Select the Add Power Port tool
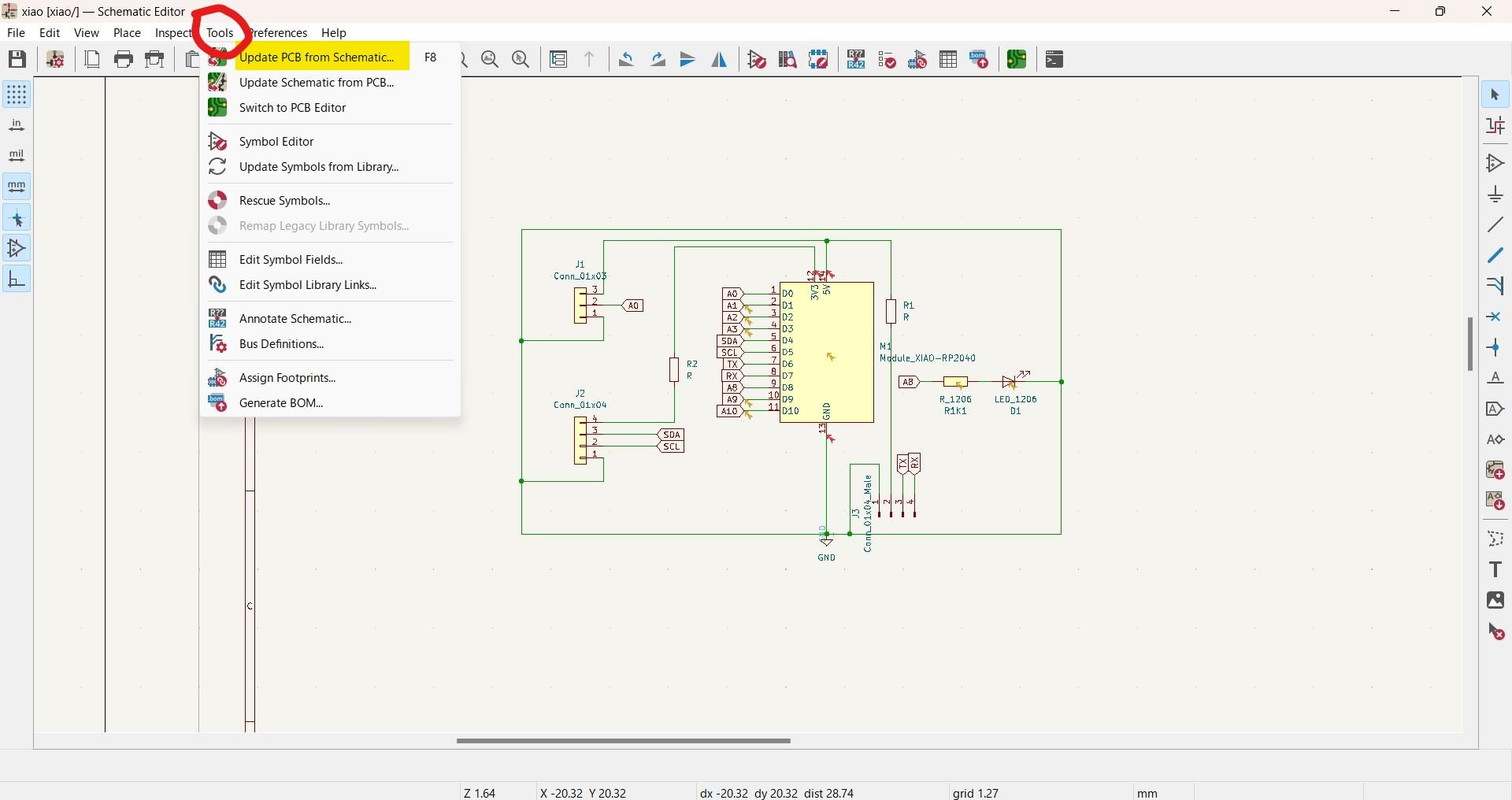The image size is (1512, 800). [x=1496, y=195]
